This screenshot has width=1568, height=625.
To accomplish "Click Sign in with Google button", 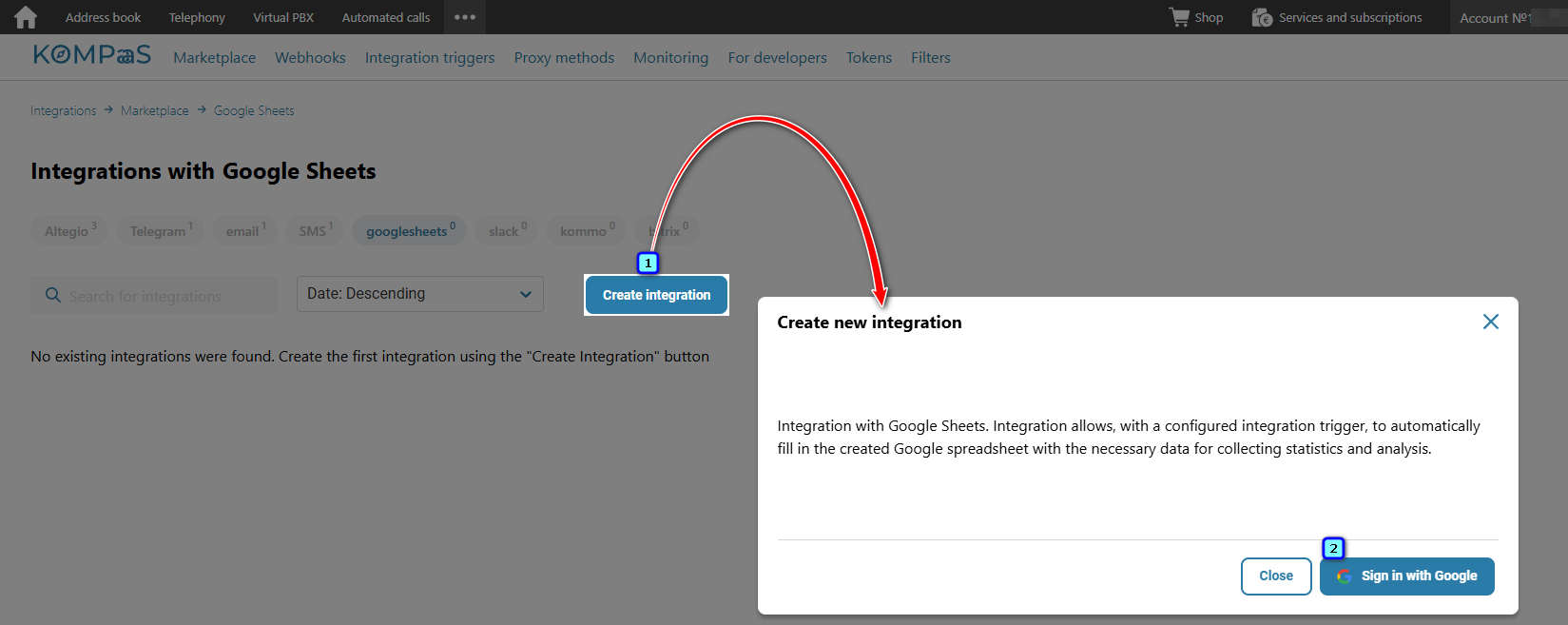I will click(x=1407, y=576).
